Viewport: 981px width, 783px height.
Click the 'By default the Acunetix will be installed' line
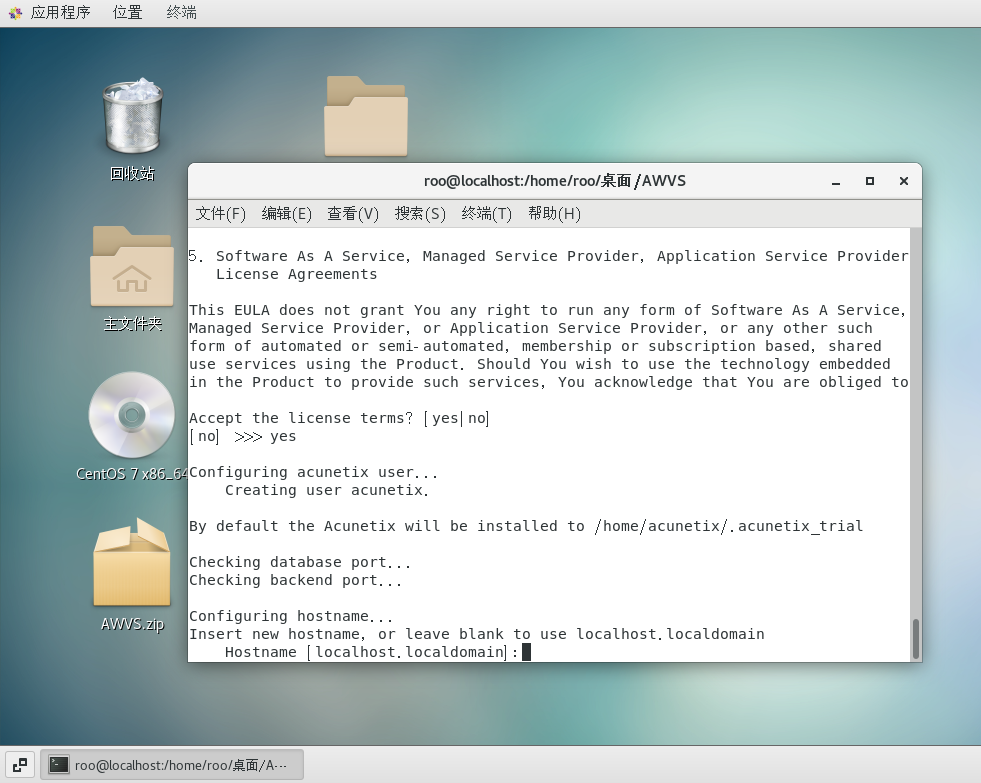tap(526, 527)
